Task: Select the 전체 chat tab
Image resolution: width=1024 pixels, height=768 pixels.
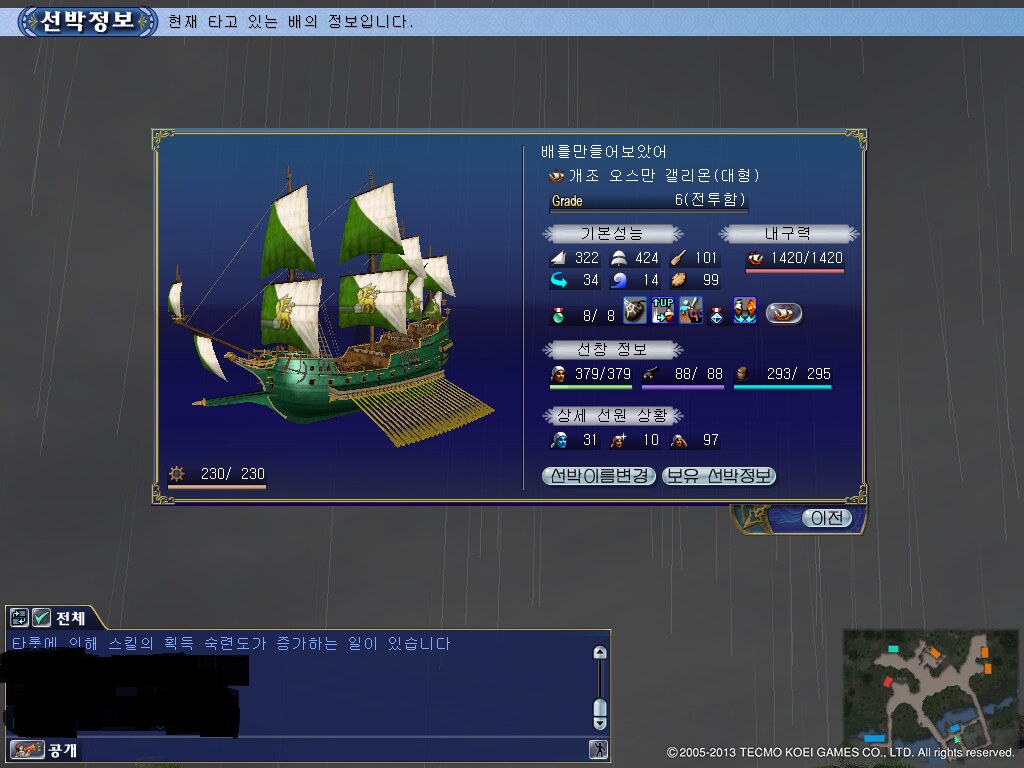Action: point(71,617)
